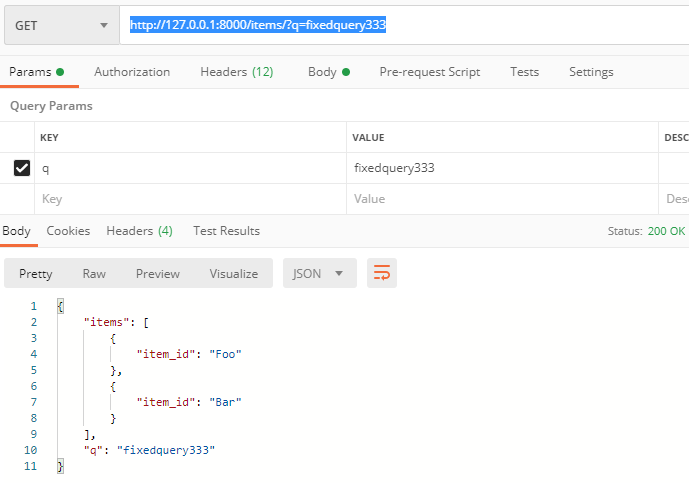689x483 pixels.
Task: Click the fixedquery333 value cell
Action: [500, 168]
